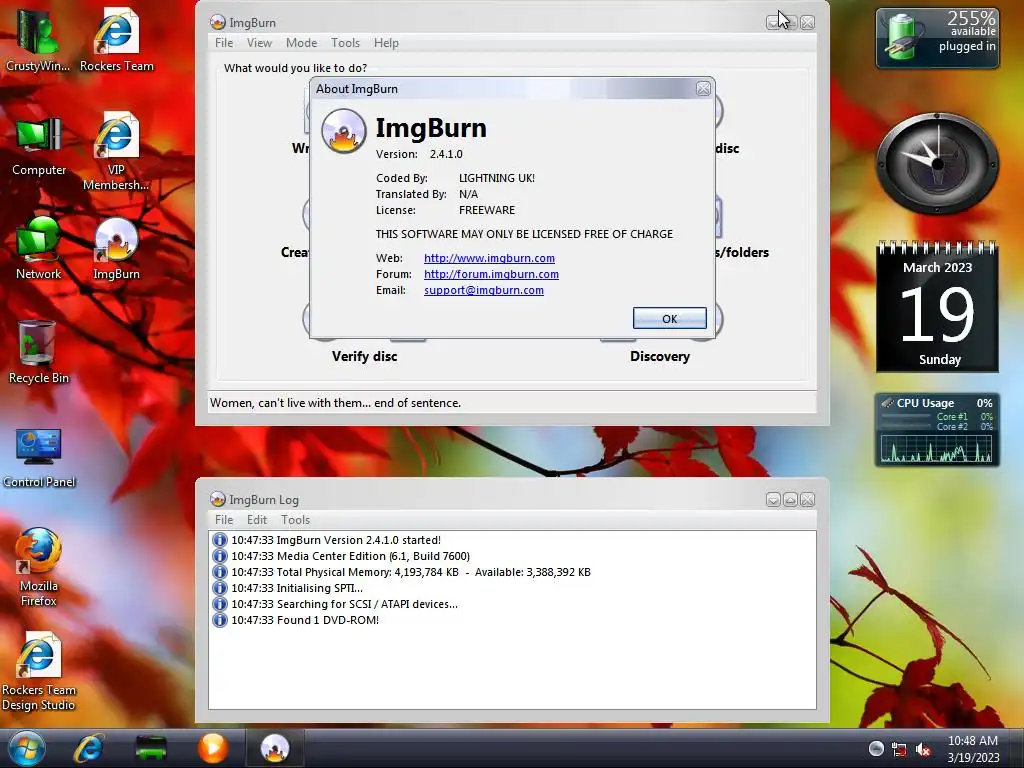Open the Tools menu in ImgBurn
This screenshot has width=1024, height=768.
(345, 43)
